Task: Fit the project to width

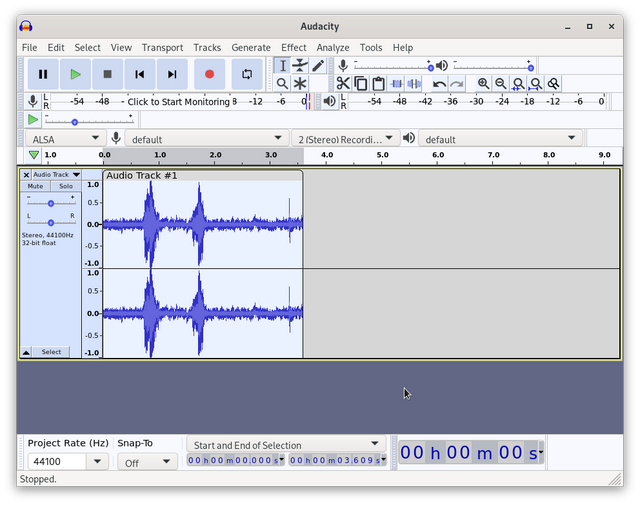Action: (536, 84)
